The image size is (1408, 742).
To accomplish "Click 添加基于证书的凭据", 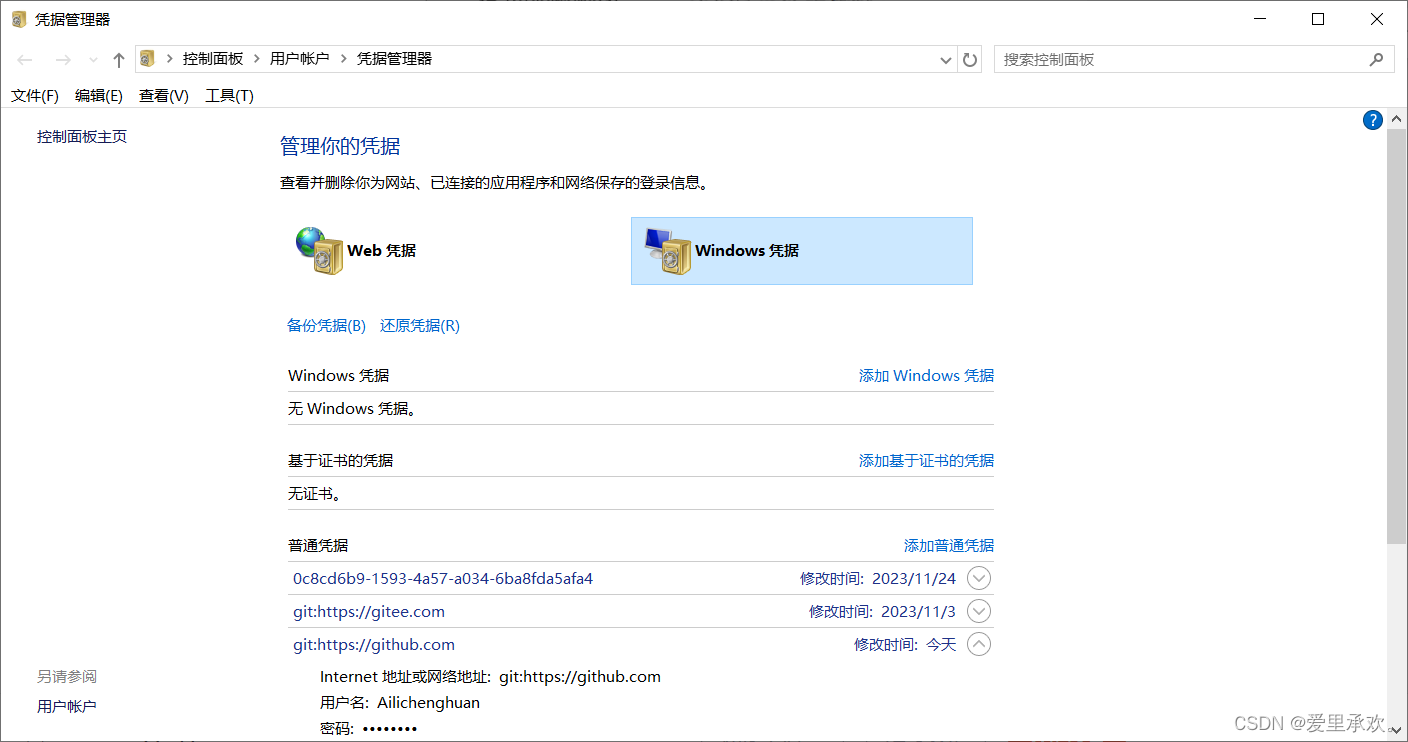I will 926,461.
